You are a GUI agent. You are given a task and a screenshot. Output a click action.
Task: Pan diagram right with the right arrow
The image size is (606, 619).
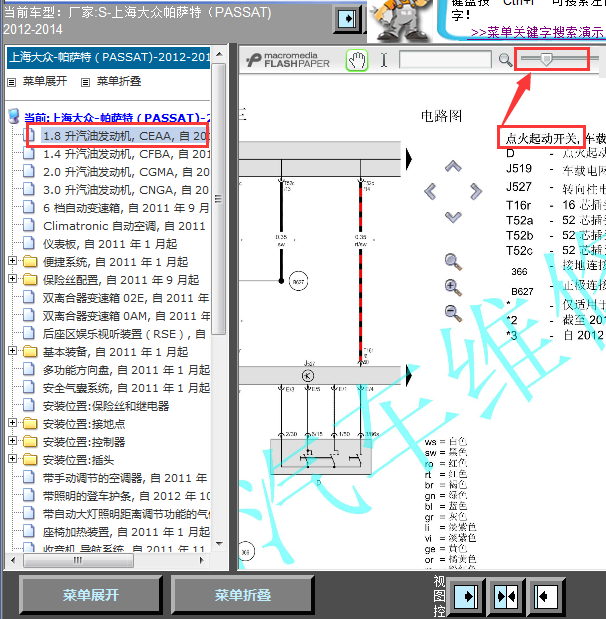[476, 191]
